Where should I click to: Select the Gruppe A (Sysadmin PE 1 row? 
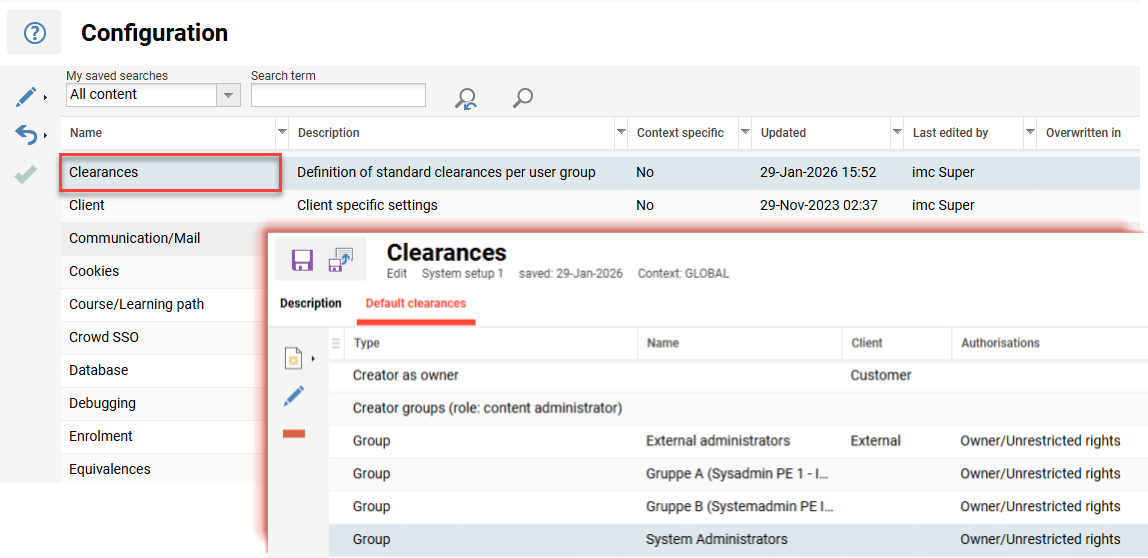pos(736,474)
